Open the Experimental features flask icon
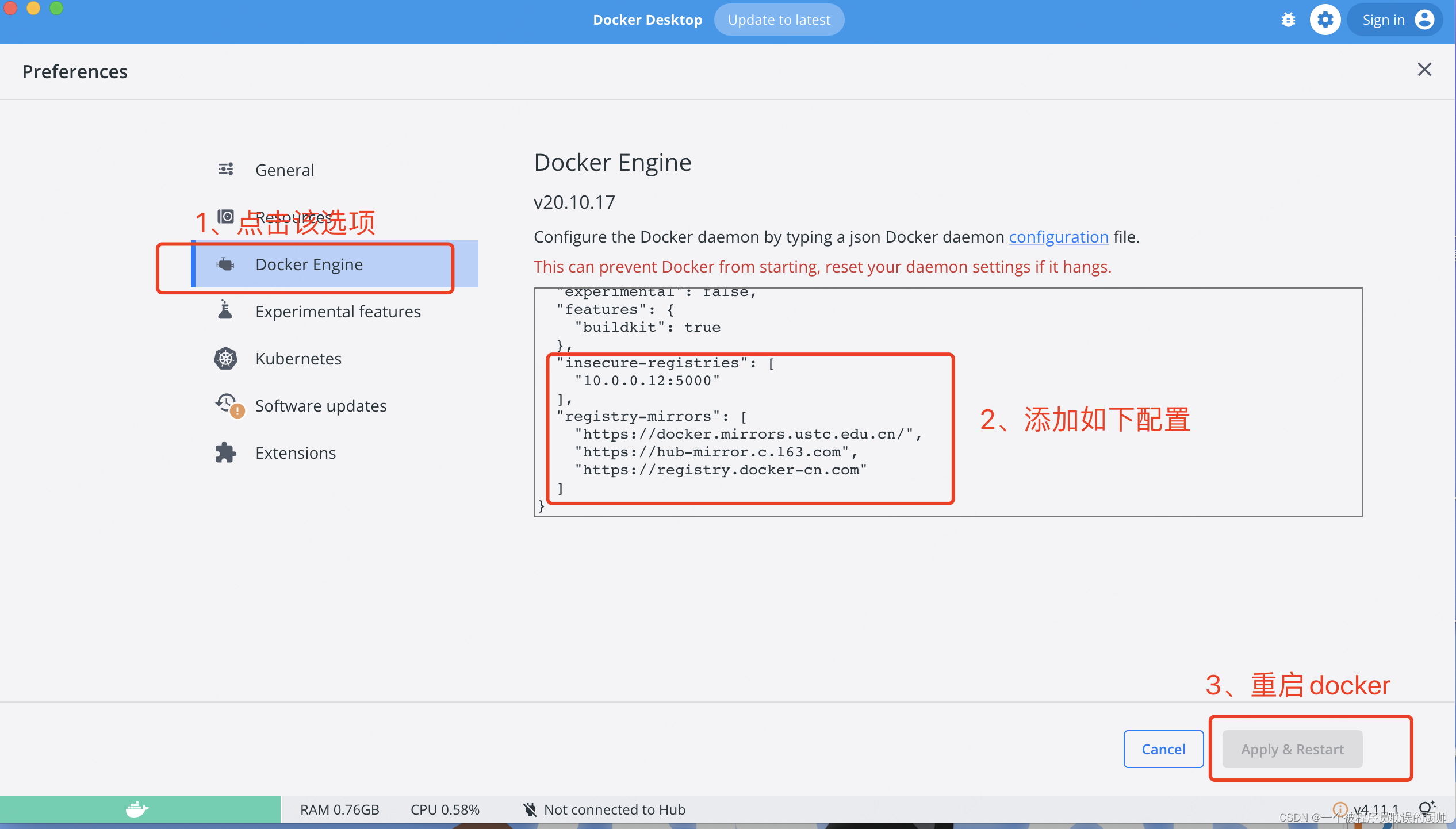Screen dimensions: 1456x829 pyautogui.click(x=225, y=311)
